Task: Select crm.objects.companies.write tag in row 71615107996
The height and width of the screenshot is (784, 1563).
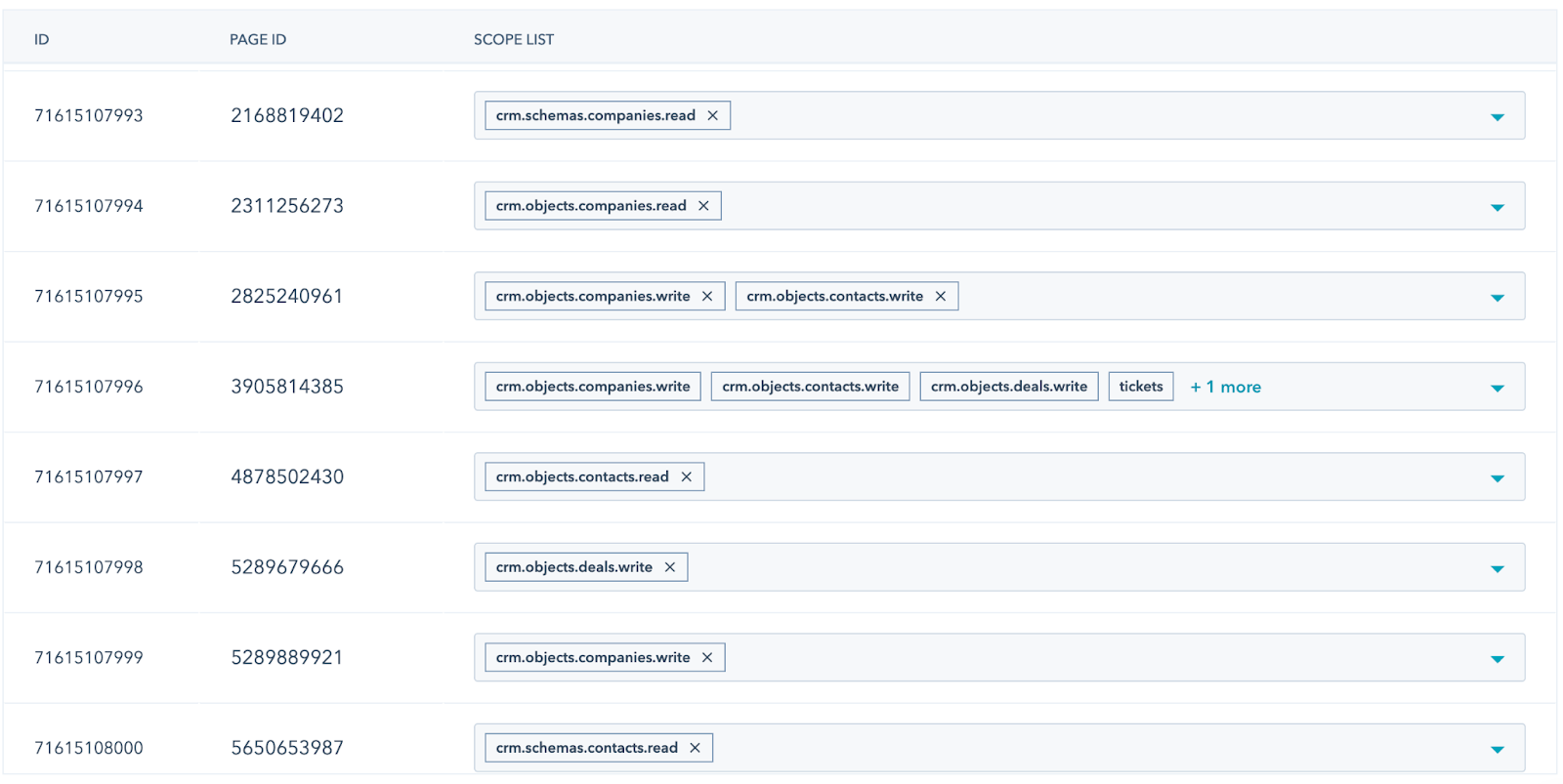Action: click(593, 387)
